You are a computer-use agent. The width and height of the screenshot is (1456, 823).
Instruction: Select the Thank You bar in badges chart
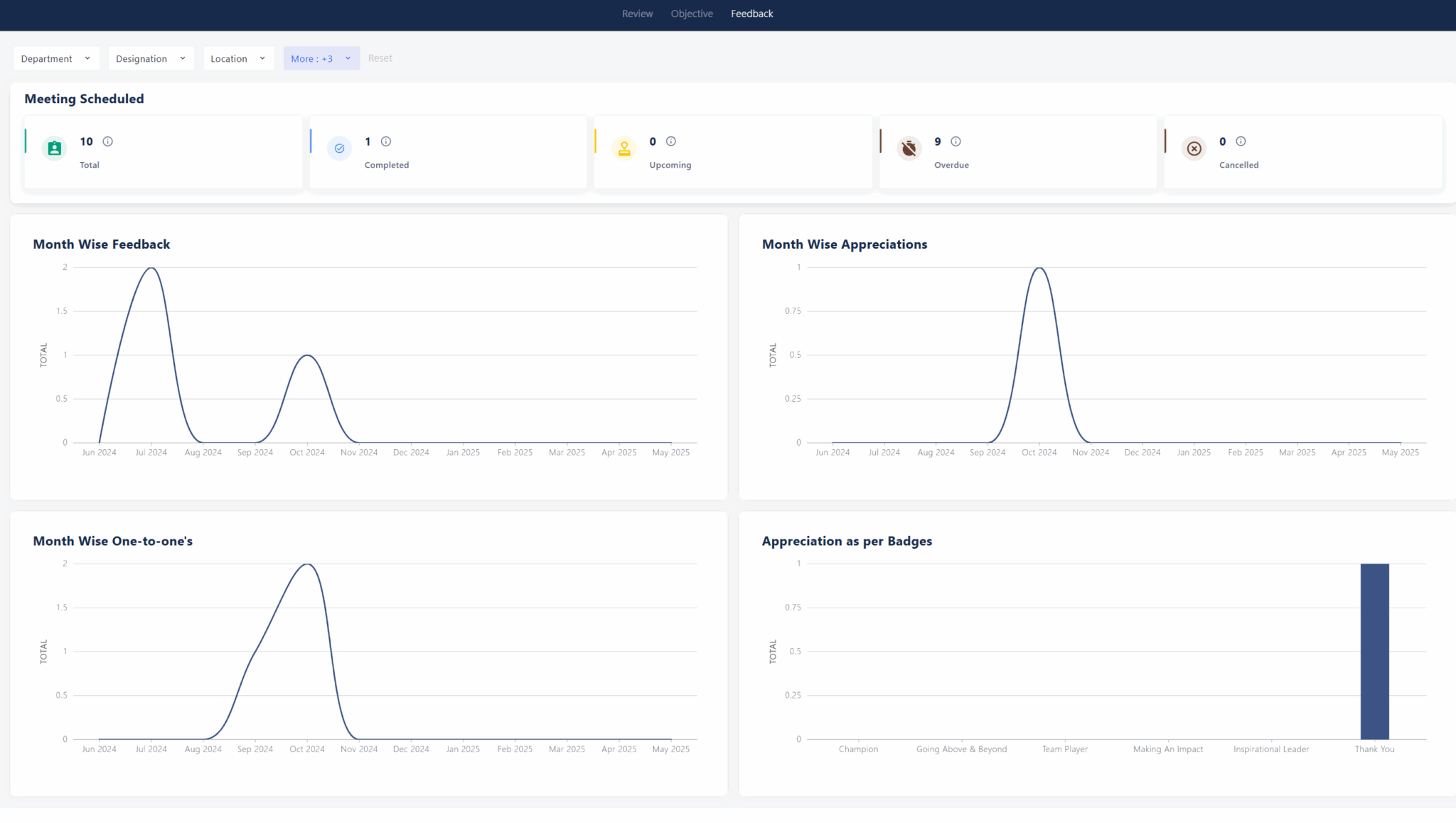tap(1374, 652)
